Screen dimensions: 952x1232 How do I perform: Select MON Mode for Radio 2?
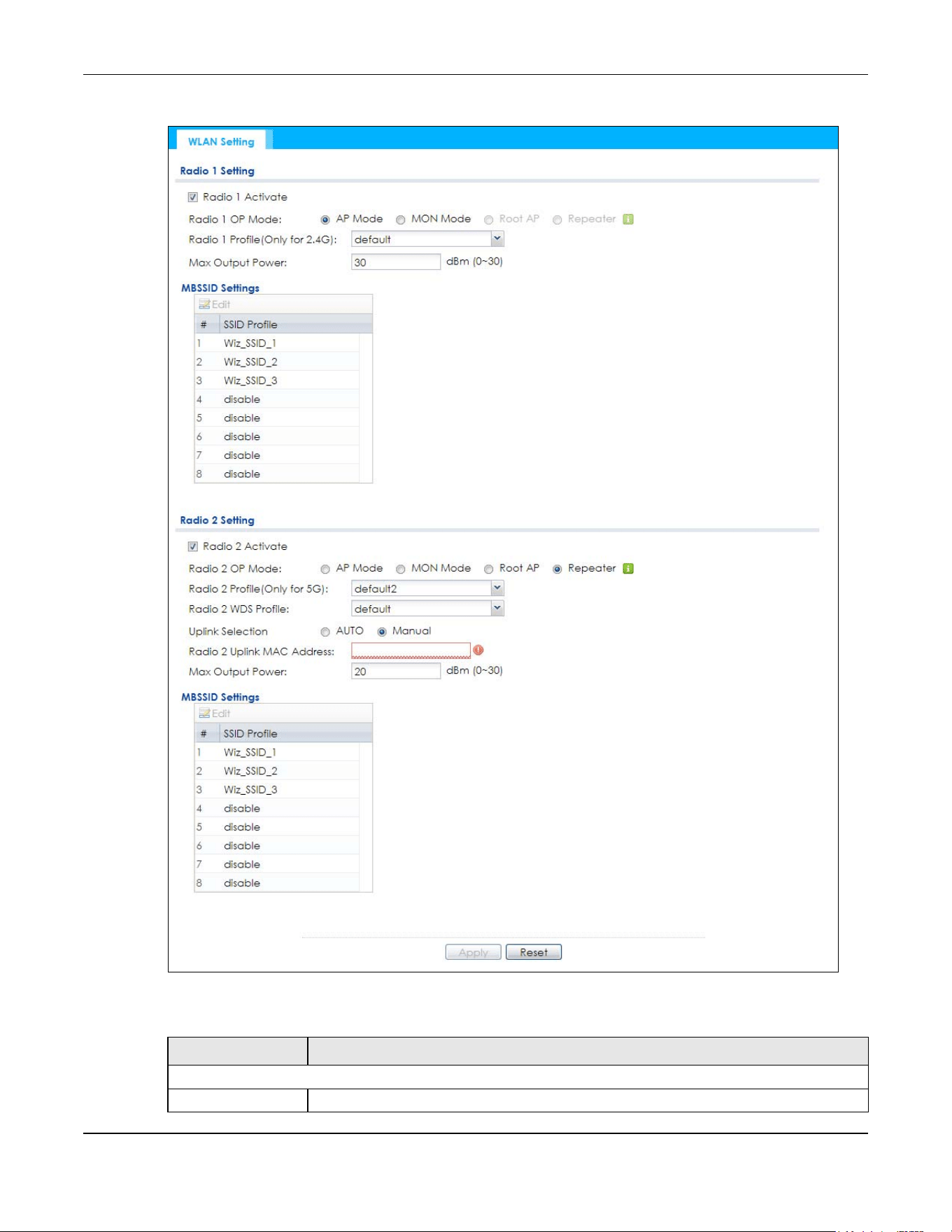point(401,569)
